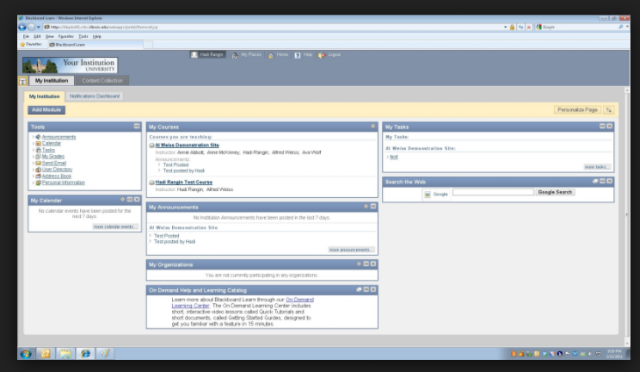Click the My Courses module settings gear icon
The width and height of the screenshot is (640, 372).
click(x=373, y=126)
